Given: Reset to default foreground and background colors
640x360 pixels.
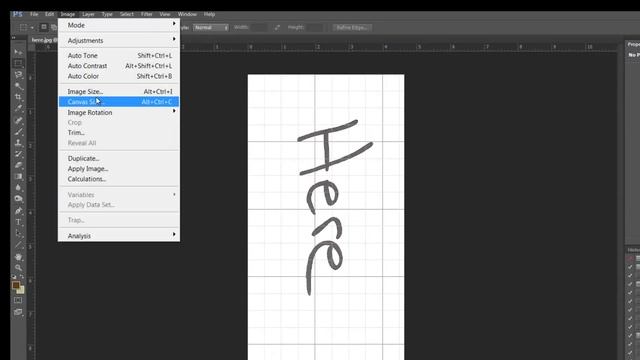Looking at the screenshot, I should pyautogui.click(x=14, y=277).
